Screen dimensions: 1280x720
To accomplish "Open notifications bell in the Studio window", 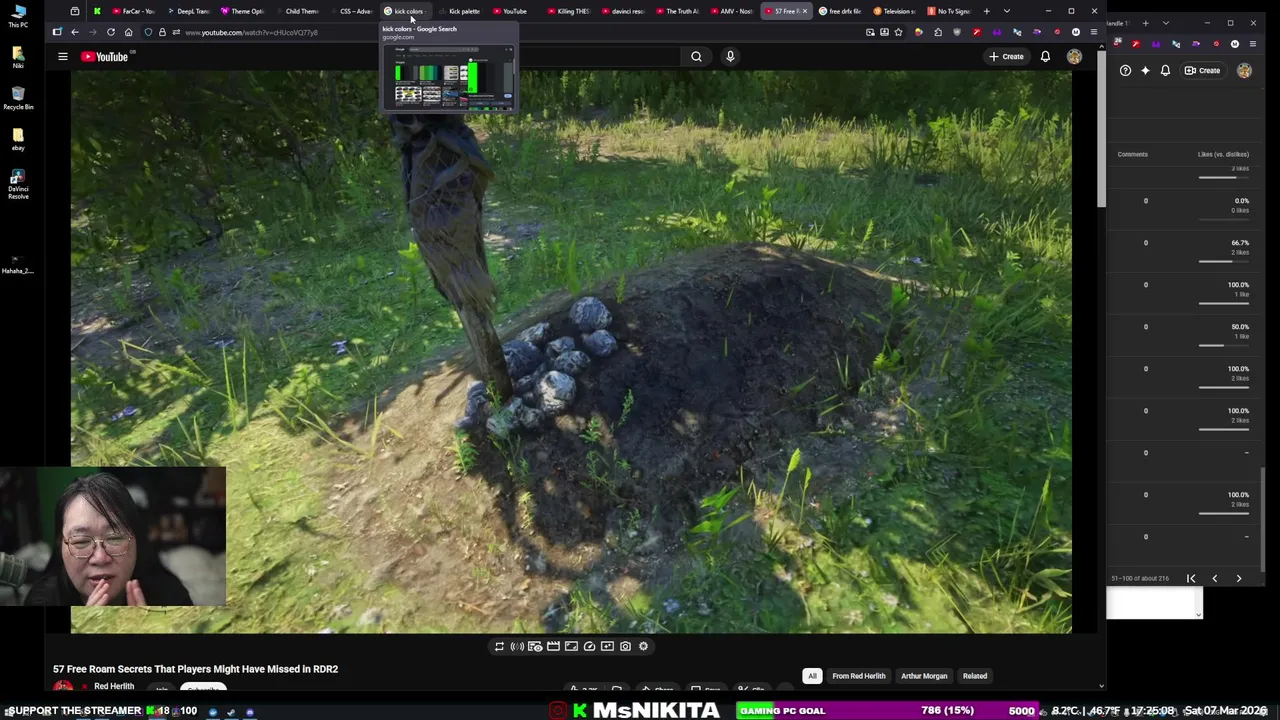I will coord(1165,71).
